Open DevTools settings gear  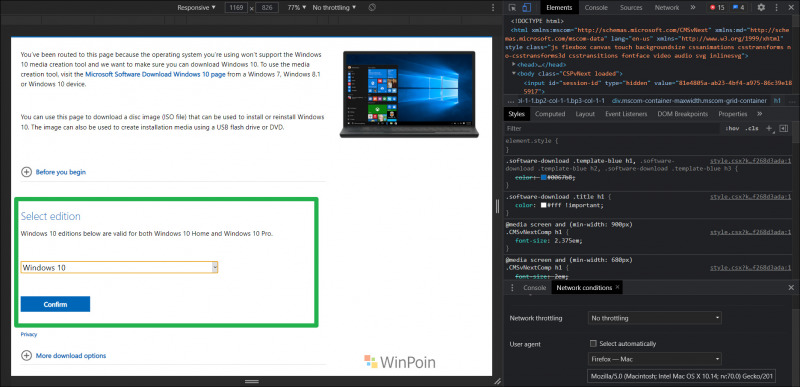[761, 8]
